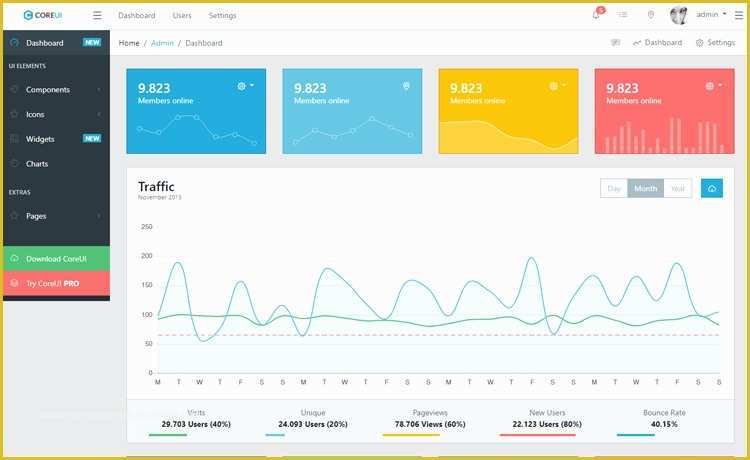Screen dimensions: 750x460
Task: Open the admin user dropdown
Action: point(711,15)
